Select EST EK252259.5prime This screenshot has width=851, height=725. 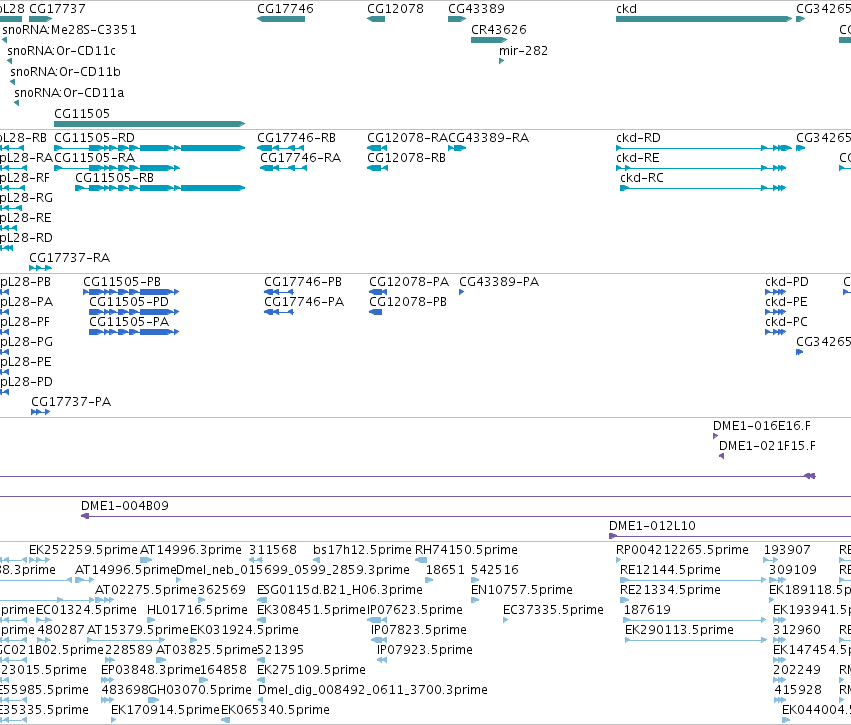point(83,550)
